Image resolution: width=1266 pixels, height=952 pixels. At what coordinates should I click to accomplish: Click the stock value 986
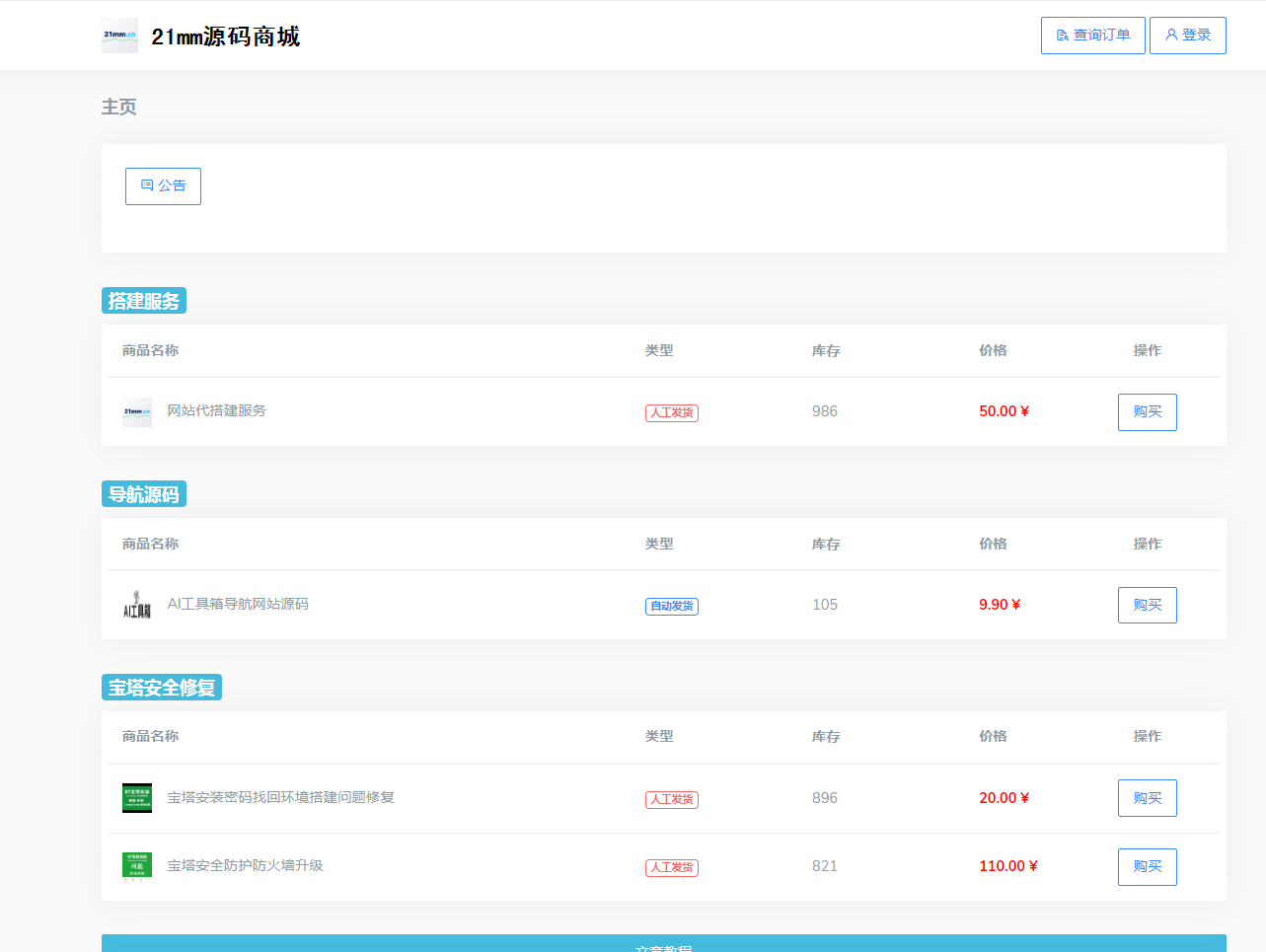825,411
